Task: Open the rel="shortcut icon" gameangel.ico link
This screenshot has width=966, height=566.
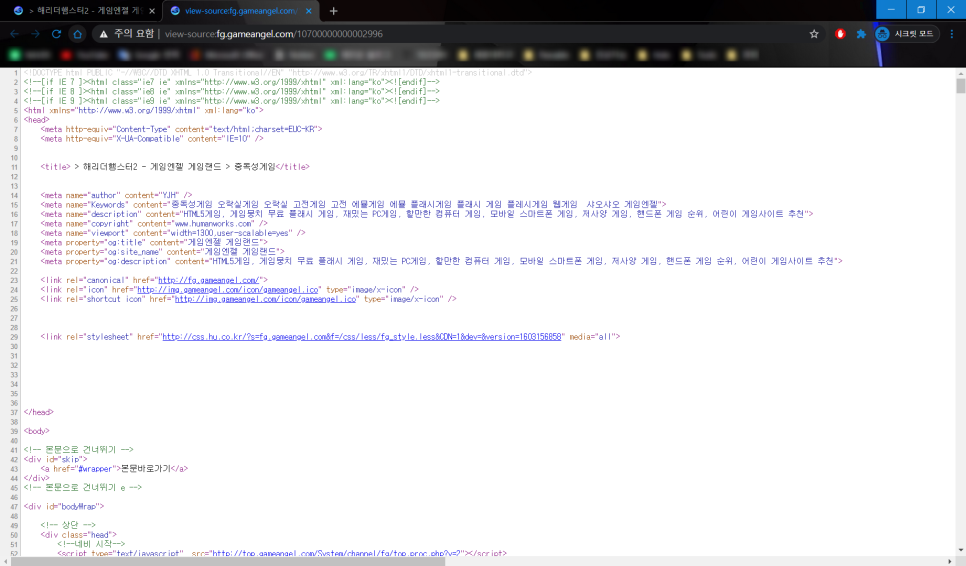Action: (266, 299)
